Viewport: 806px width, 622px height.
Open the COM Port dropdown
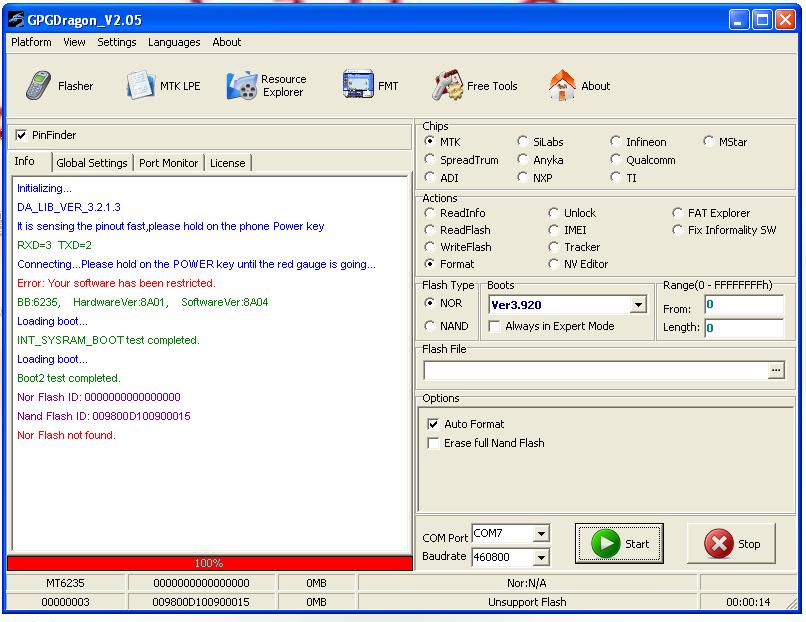[541, 534]
